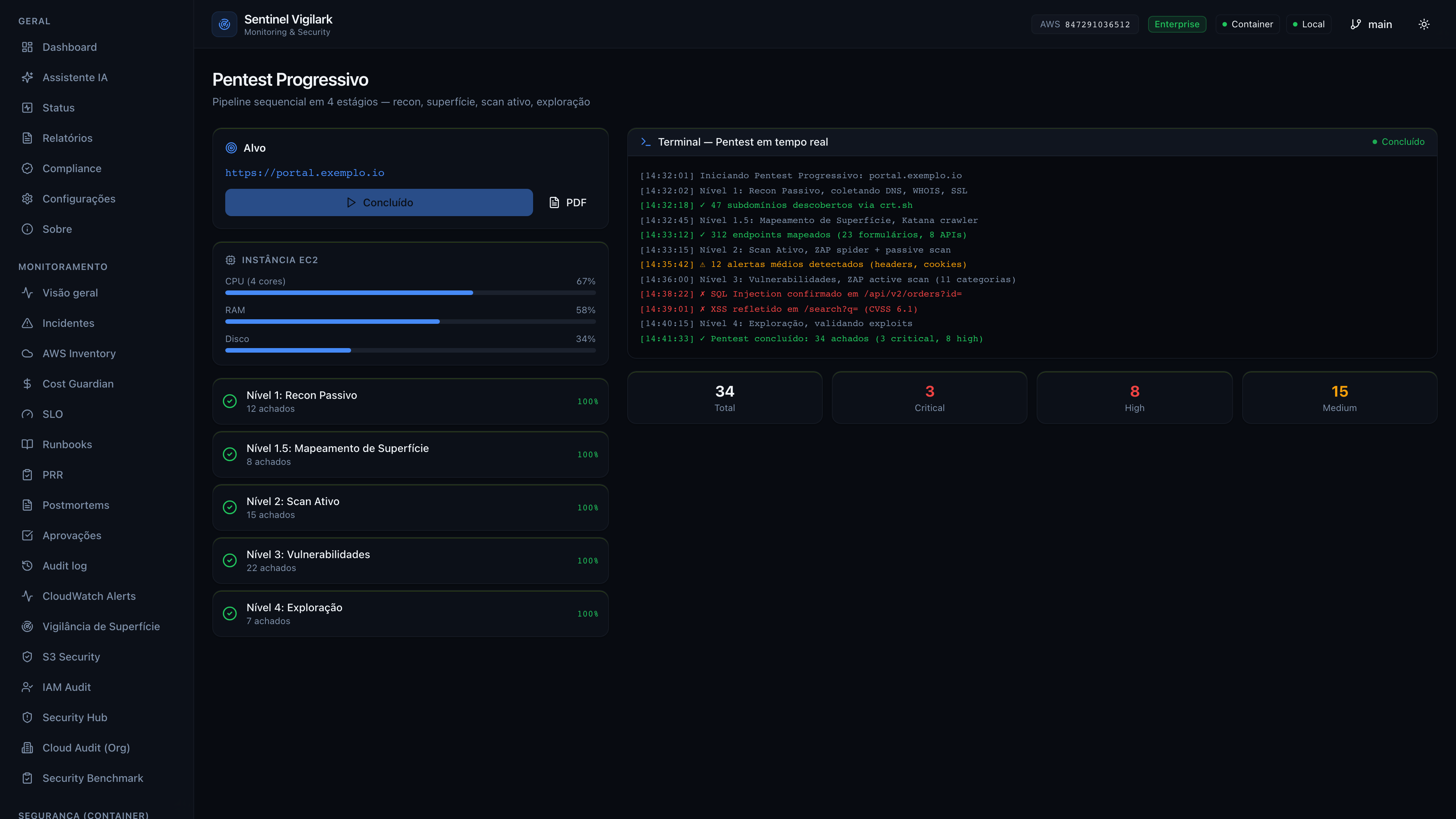Click the 12 alertas médios detectados line

[x=803, y=265]
